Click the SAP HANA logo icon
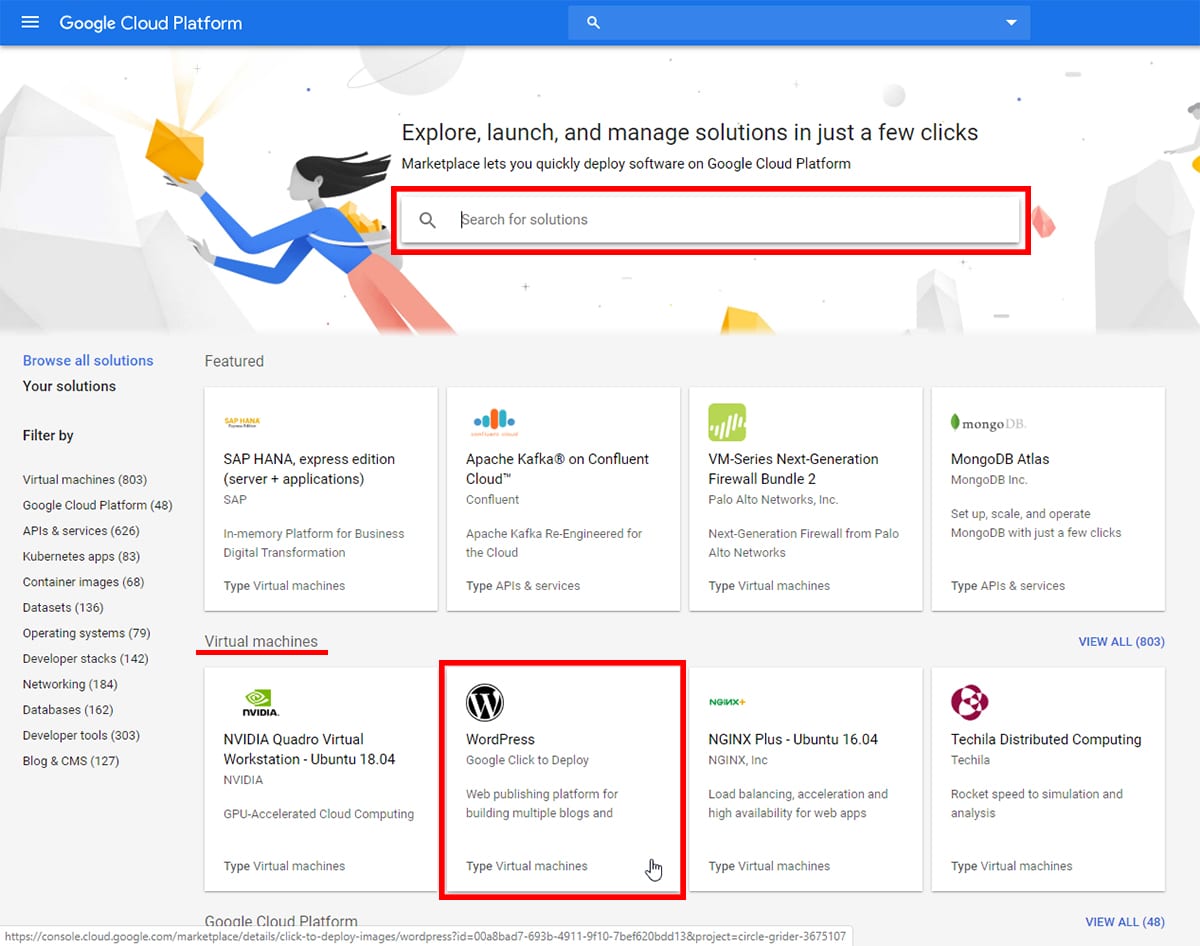The height and width of the screenshot is (946, 1200). (x=242, y=422)
